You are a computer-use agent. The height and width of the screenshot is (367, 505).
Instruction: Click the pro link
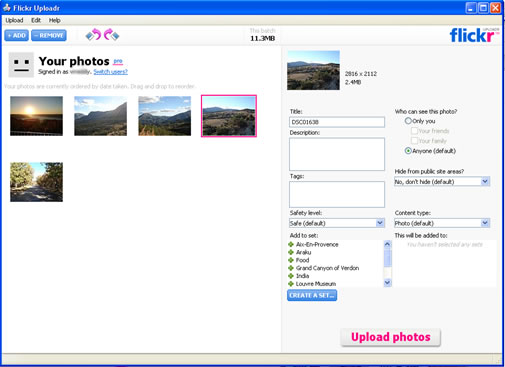118,61
